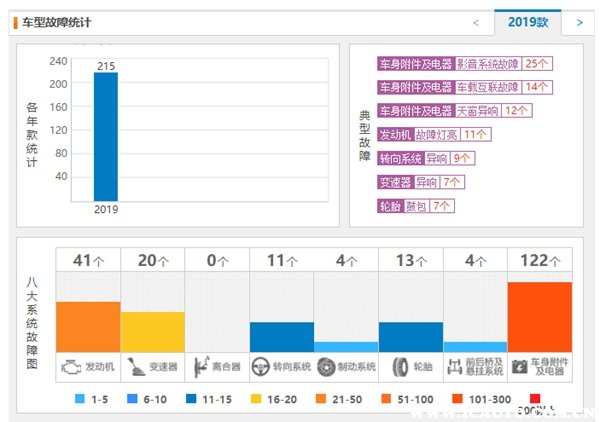Image resolution: width=600 pixels, height=422 pixels.
Task: Click the braking system (制动系统) disc icon
Action: pos(327,367)
